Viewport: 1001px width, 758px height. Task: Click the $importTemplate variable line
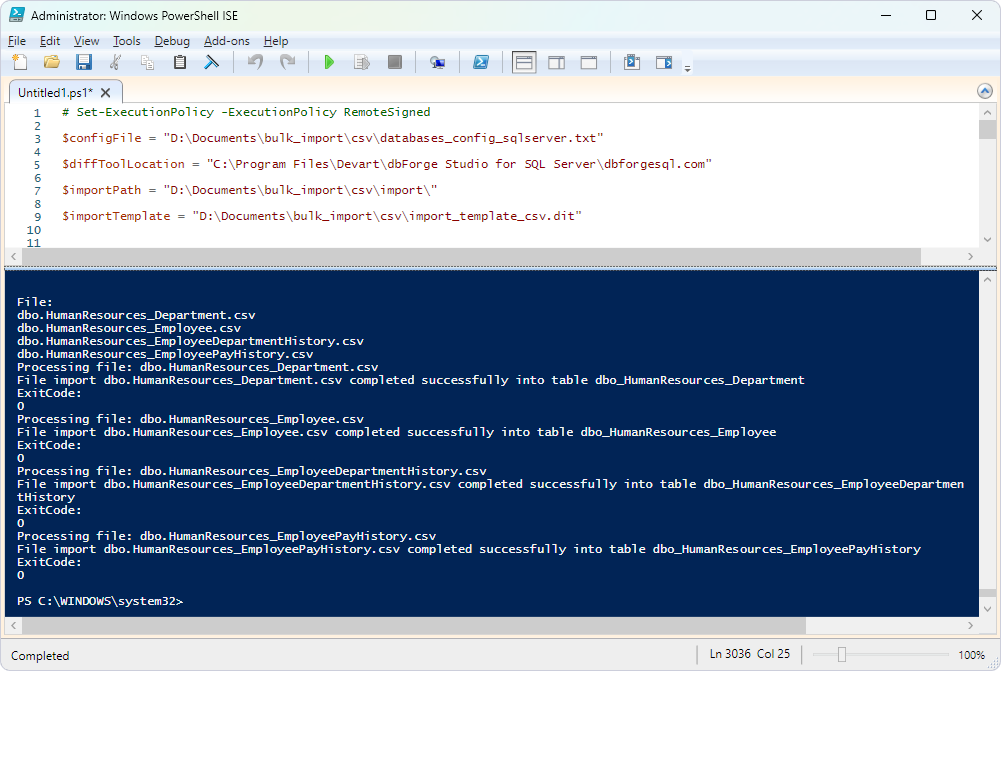[x=321, y=216]
